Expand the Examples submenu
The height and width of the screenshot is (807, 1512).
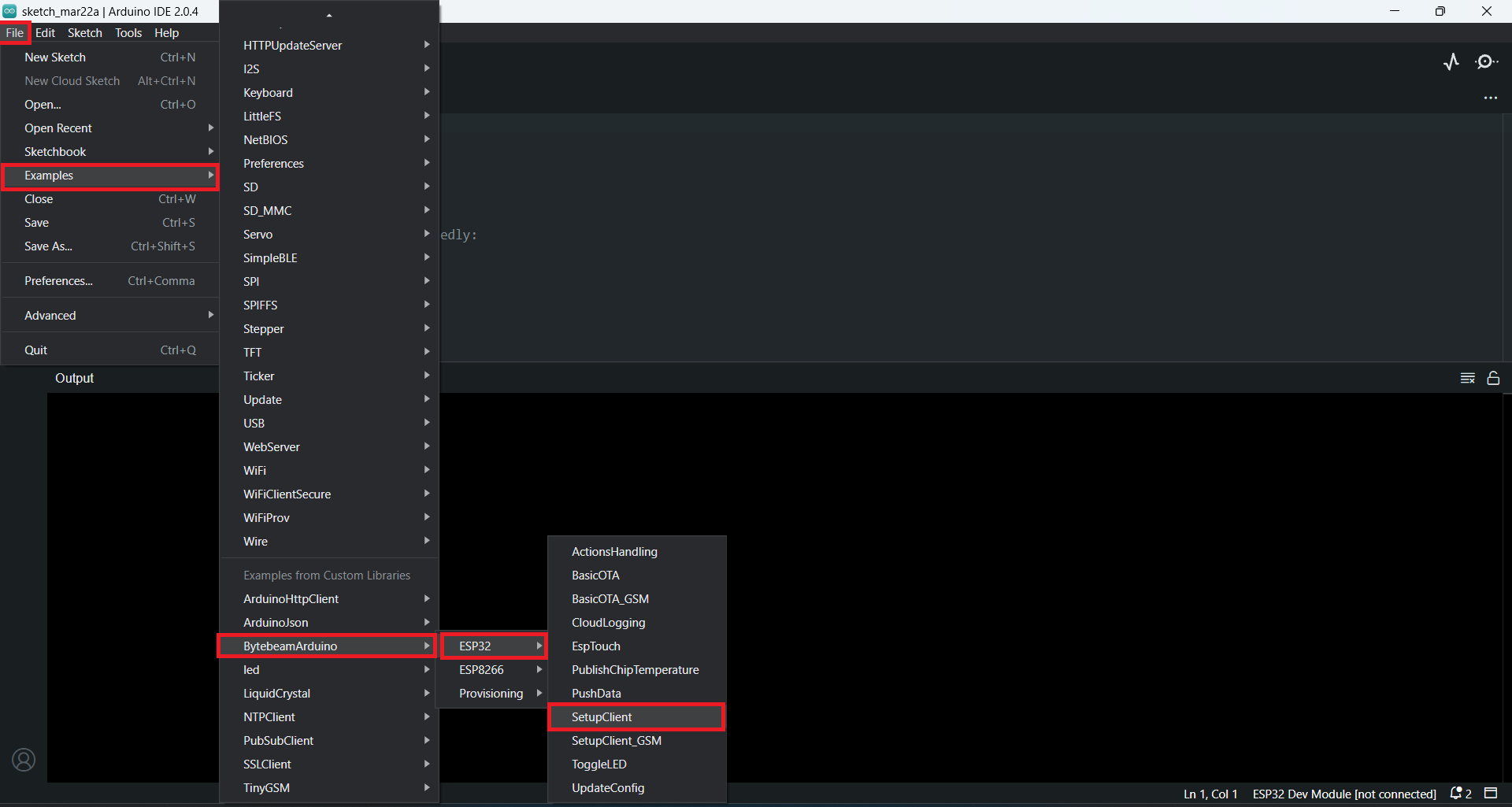coord(109,176)
